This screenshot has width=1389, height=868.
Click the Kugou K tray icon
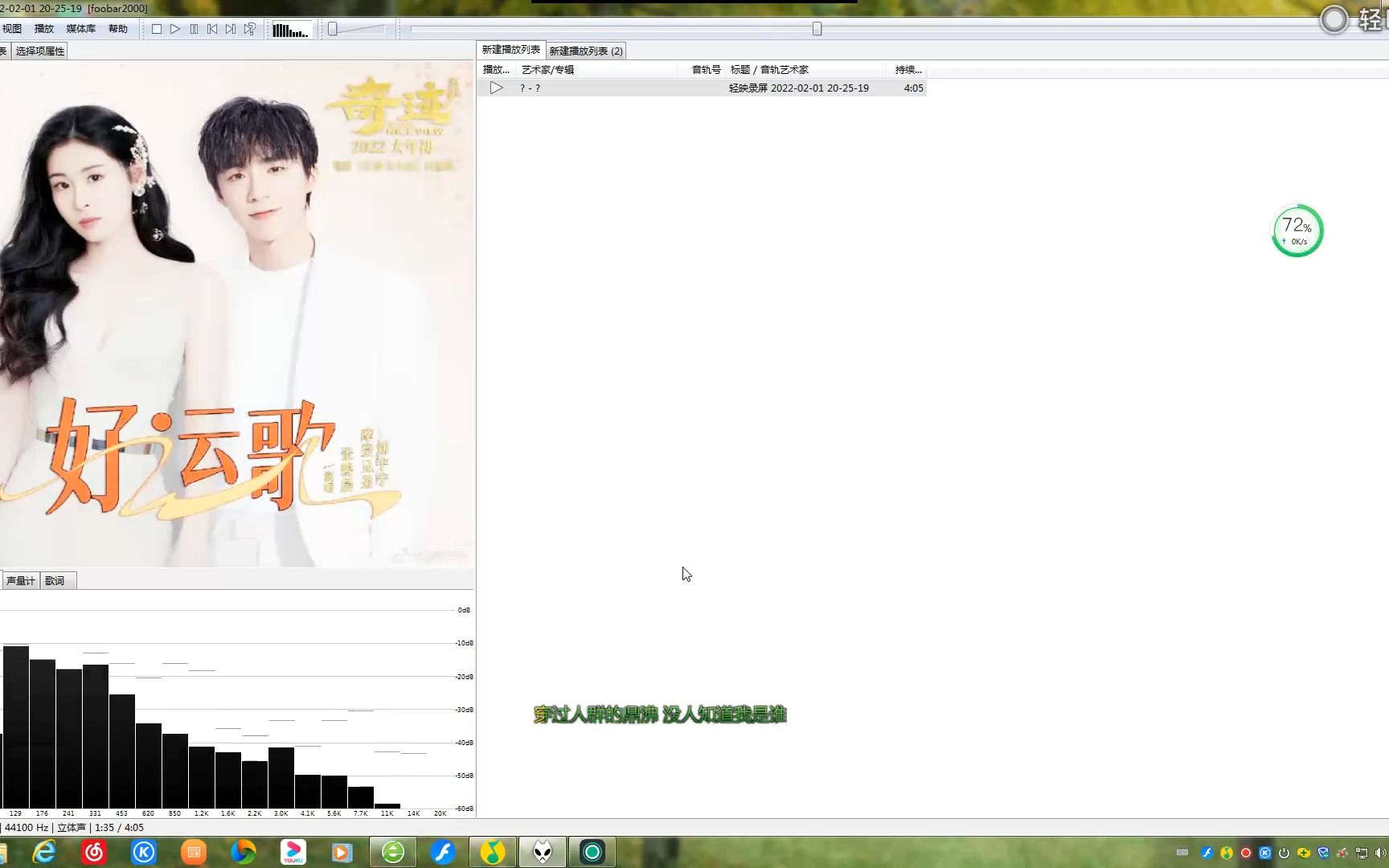(1264, 853)
